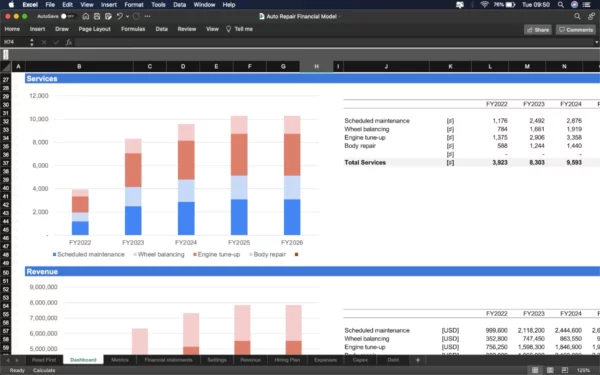Switch to Page Layout view icon

point(550,370)
